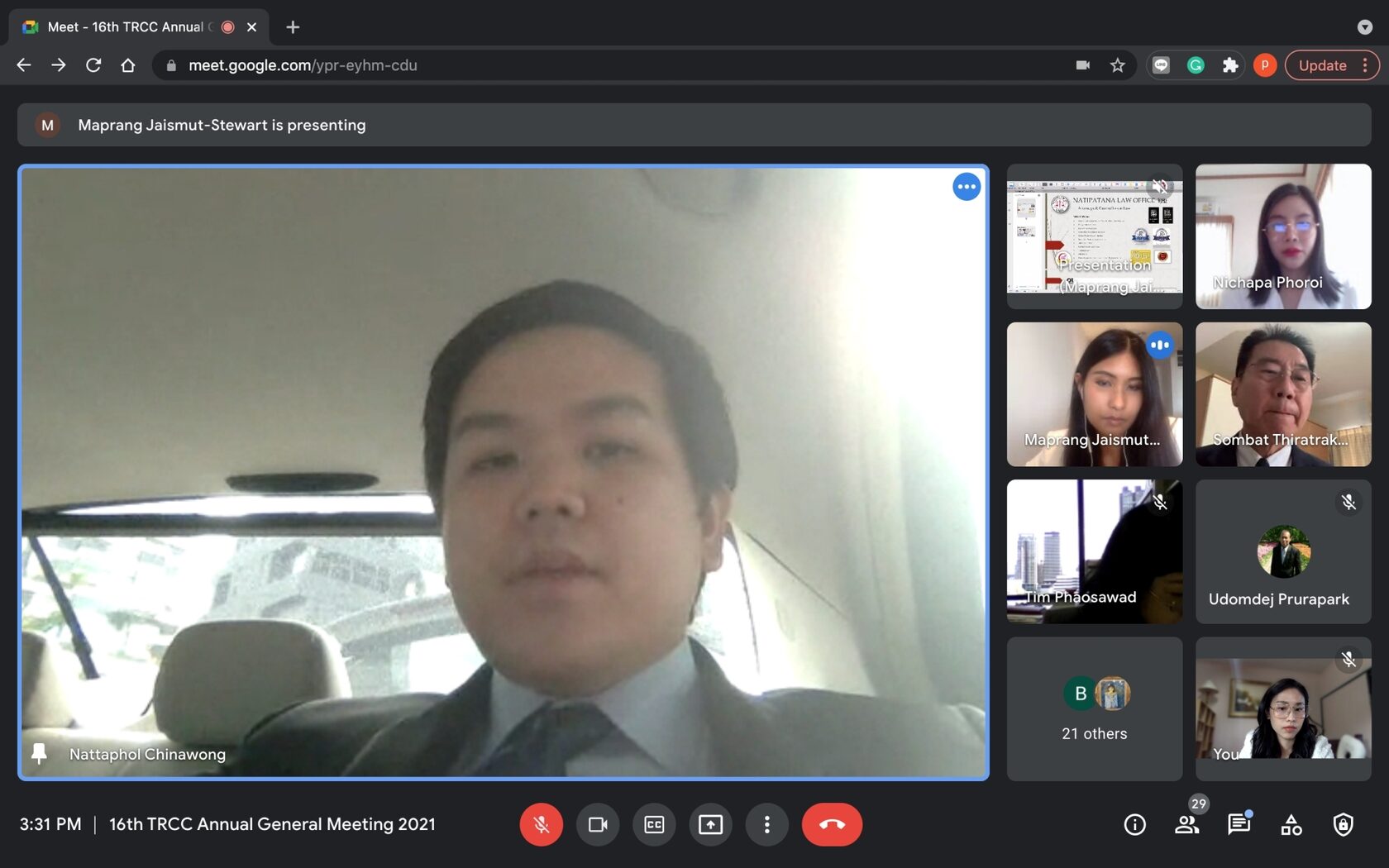The height and width of the screenshot is (868, 1389).
Task: Toggle closed captions
Action: point(654,824)
